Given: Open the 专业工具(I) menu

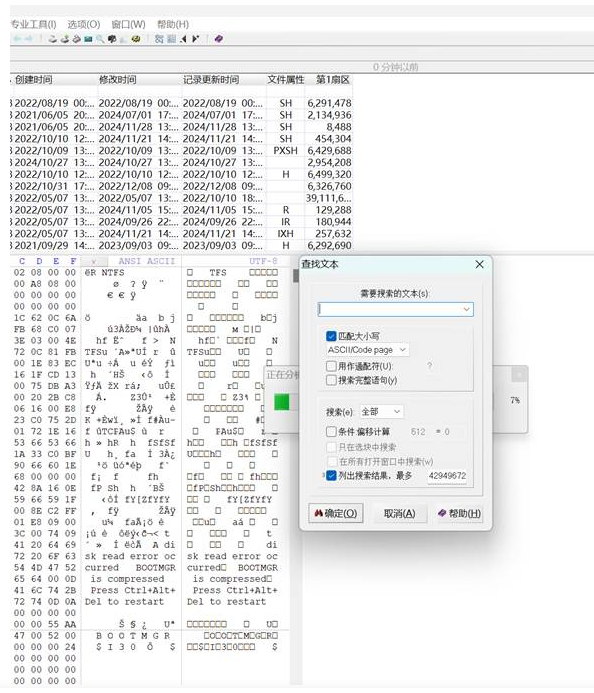Looking at the screenshot, I should tap(34, 24).
